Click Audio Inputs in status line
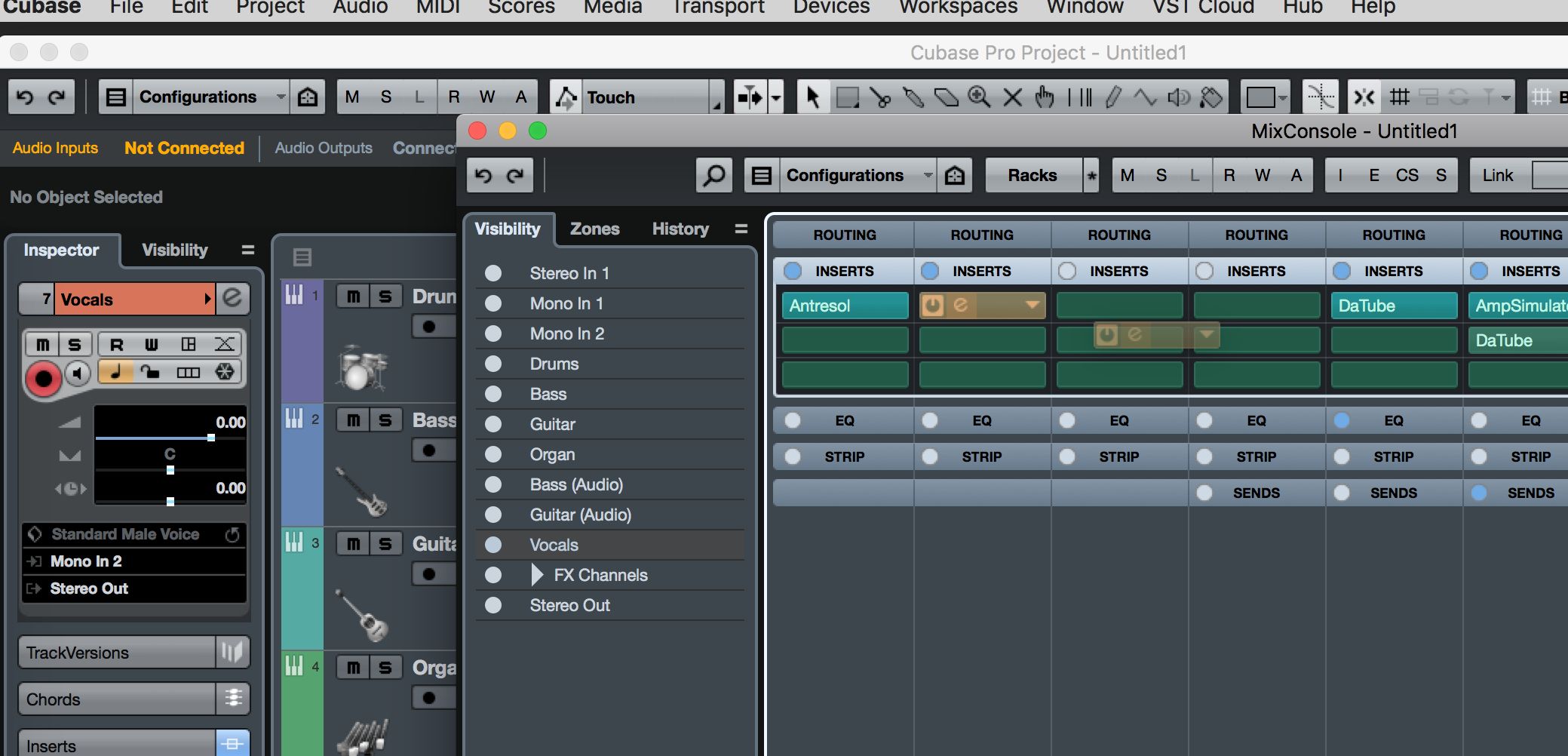 (x=55, y=148)
